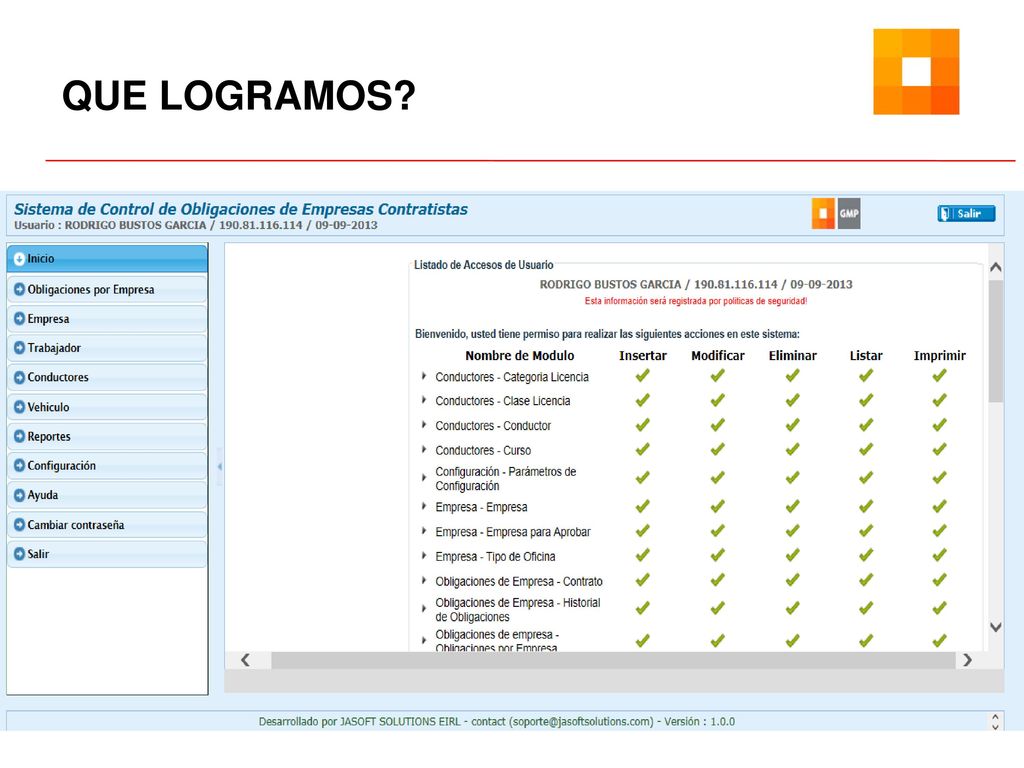Expand the Empresa - Empresa para Aprobar row
The width and height of the screenshot is (1024, 768).
[424, 531]
